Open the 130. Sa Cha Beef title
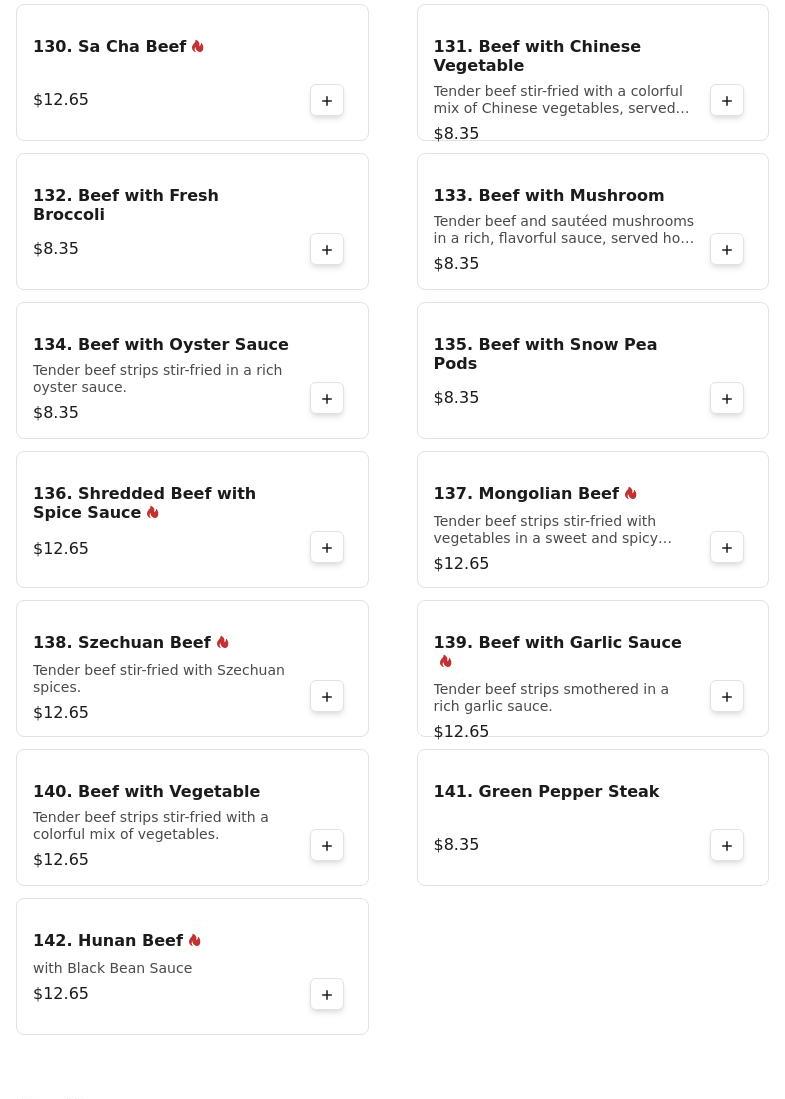Screen dimensions: 785x1099 click(109, 46)
